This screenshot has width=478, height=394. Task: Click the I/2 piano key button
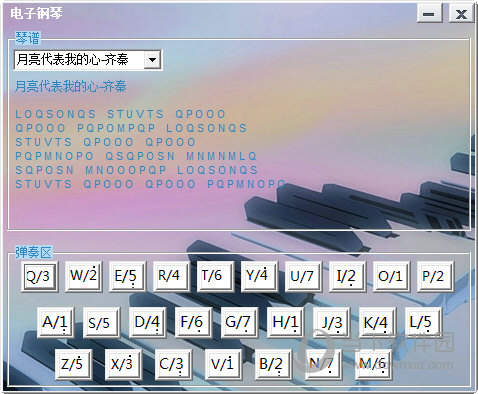[347, 277]
